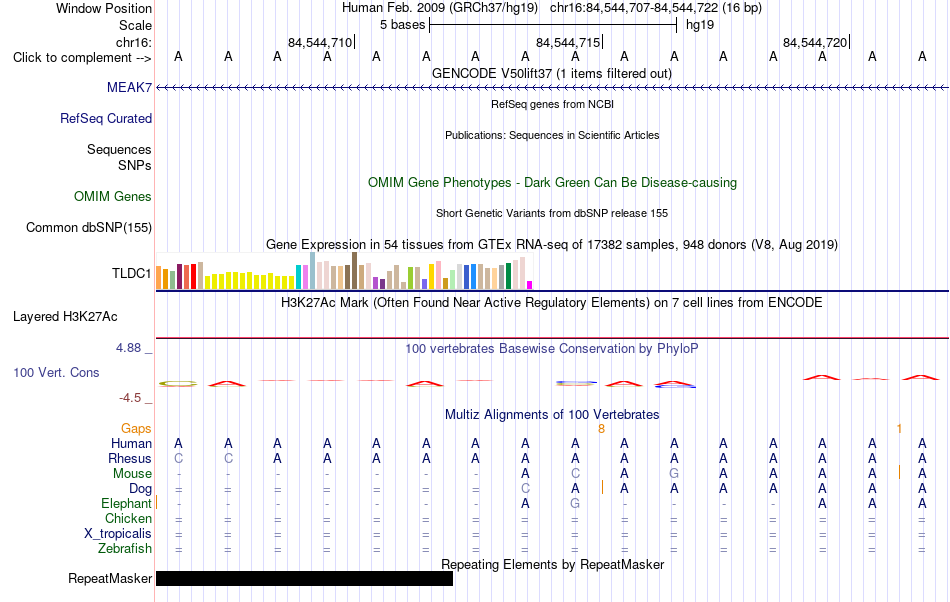Viewport: 950px width, 602px height.
Task: Click the GENCODE V50lift37 track title
Action: (551, 73)
